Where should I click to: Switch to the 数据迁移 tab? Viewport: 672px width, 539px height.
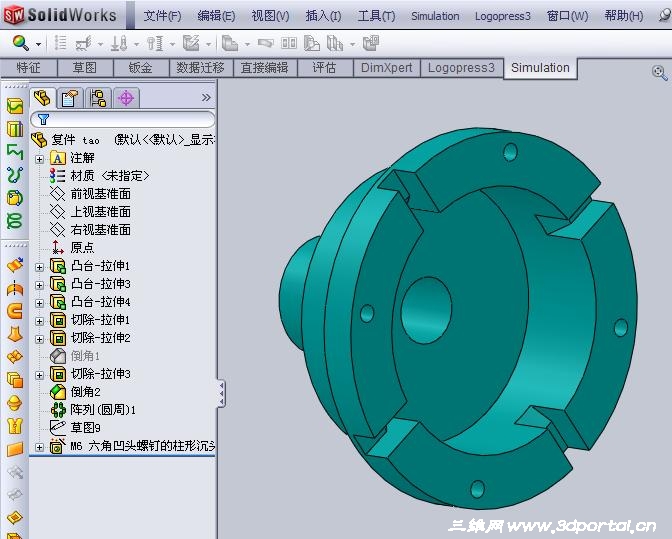201,68
